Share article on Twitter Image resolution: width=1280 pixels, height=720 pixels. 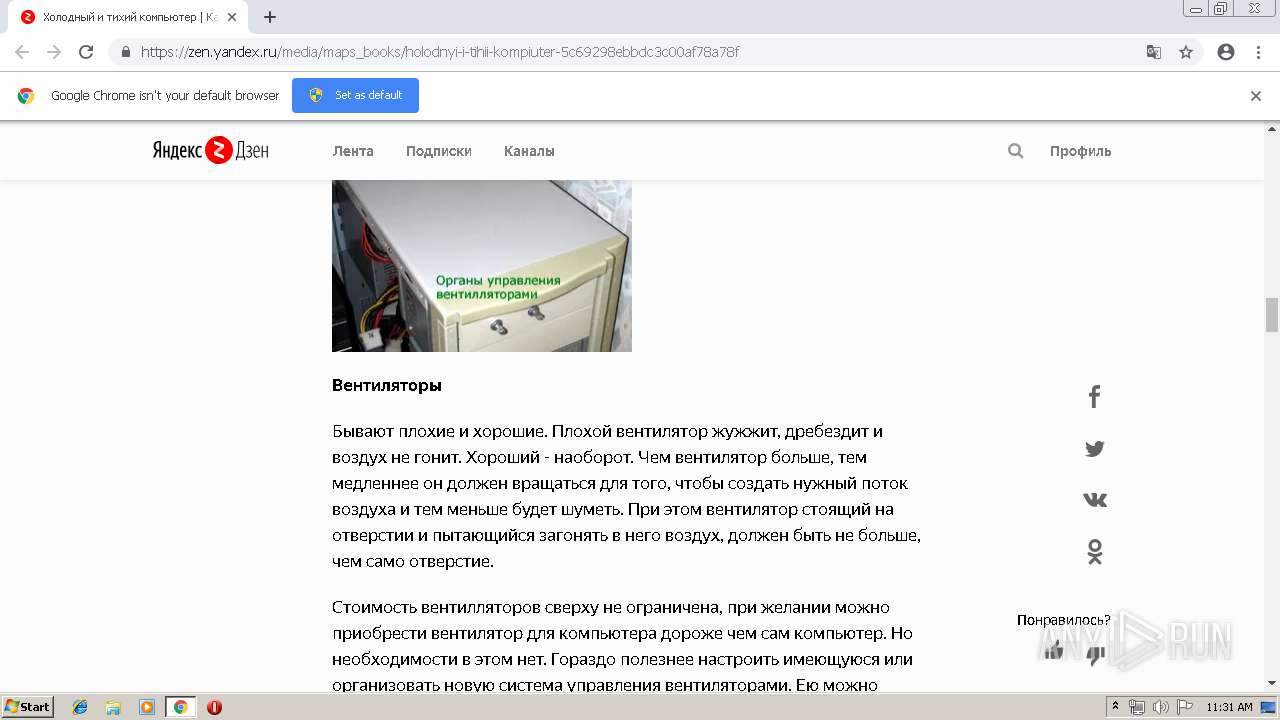tap(1095, 449)
